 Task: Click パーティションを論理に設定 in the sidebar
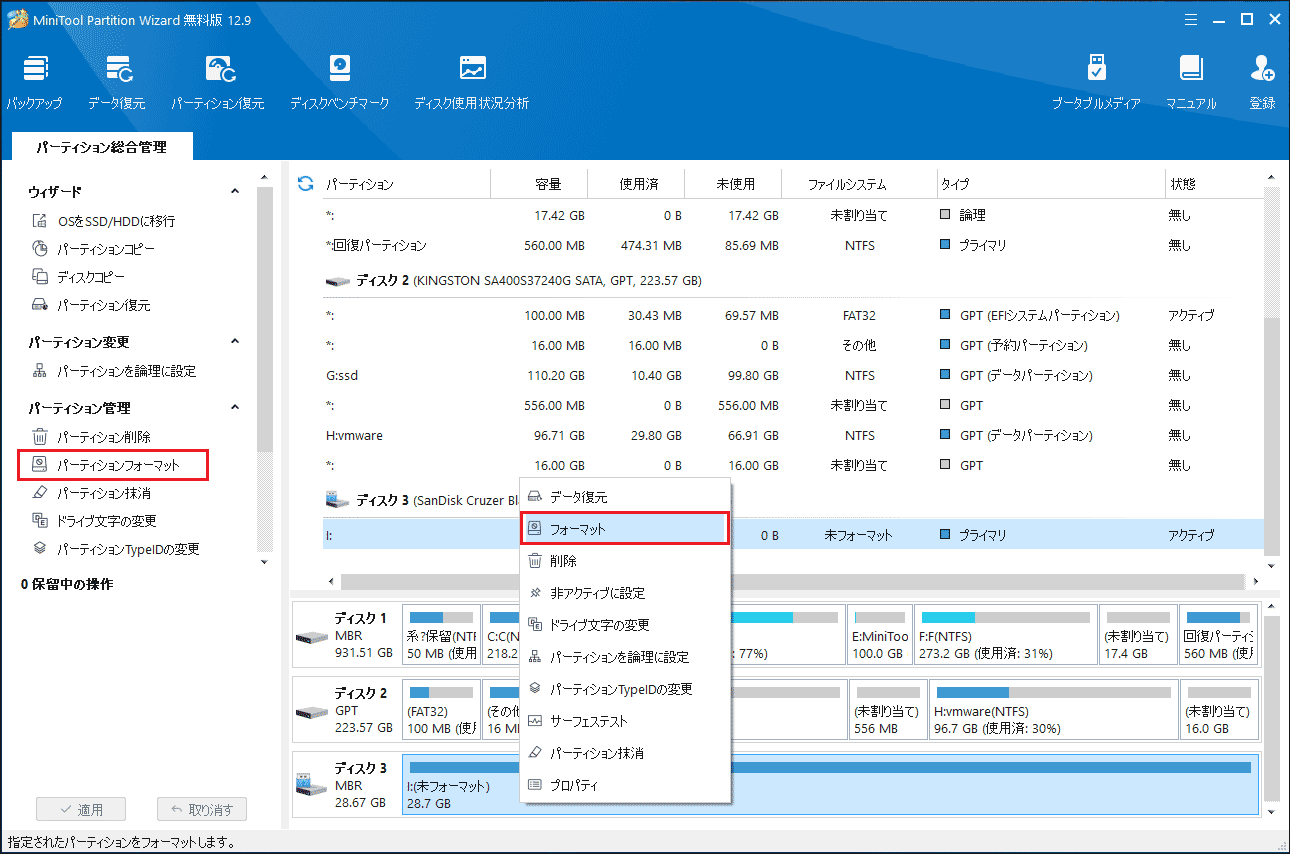click(114, 371)
